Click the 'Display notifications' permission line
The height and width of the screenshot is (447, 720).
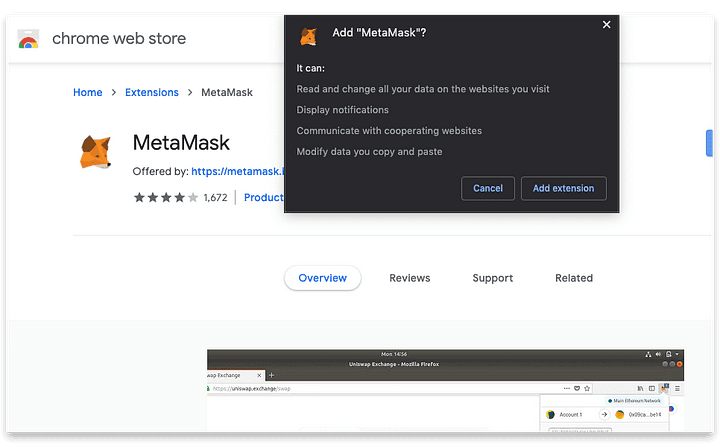(x=343, y=110)
